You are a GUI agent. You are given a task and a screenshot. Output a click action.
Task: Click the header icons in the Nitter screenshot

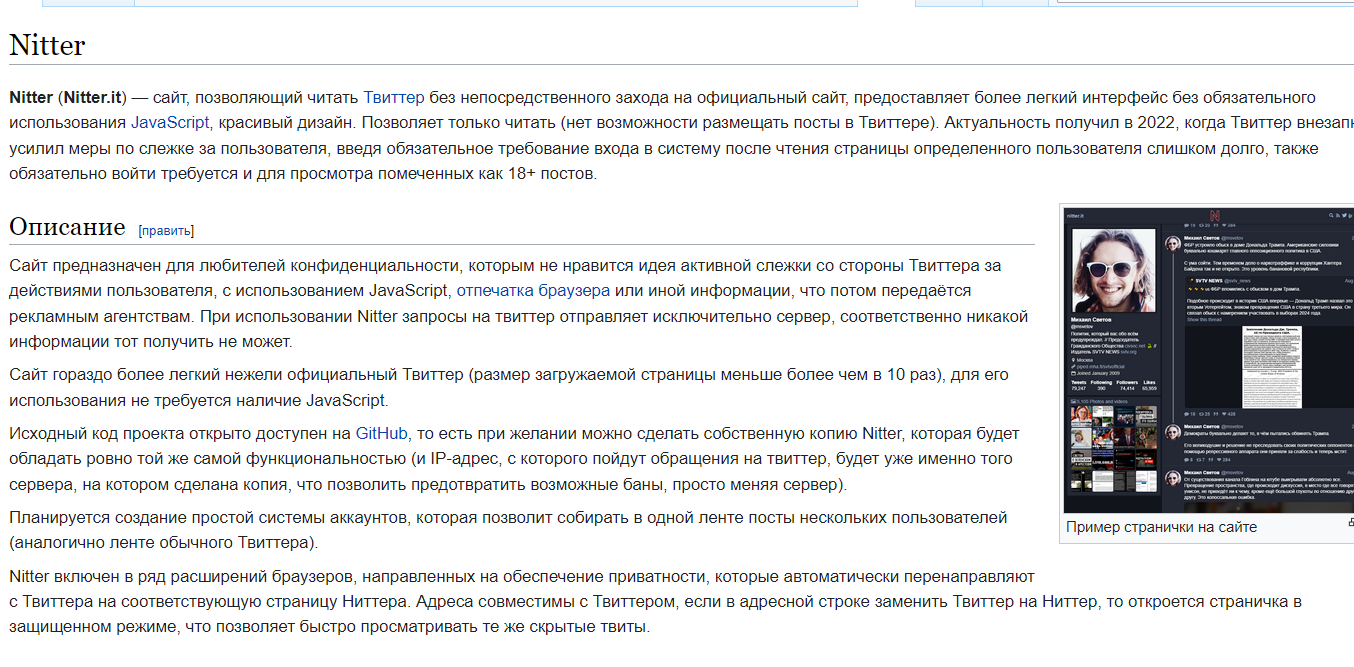[x=1338, y=215]
